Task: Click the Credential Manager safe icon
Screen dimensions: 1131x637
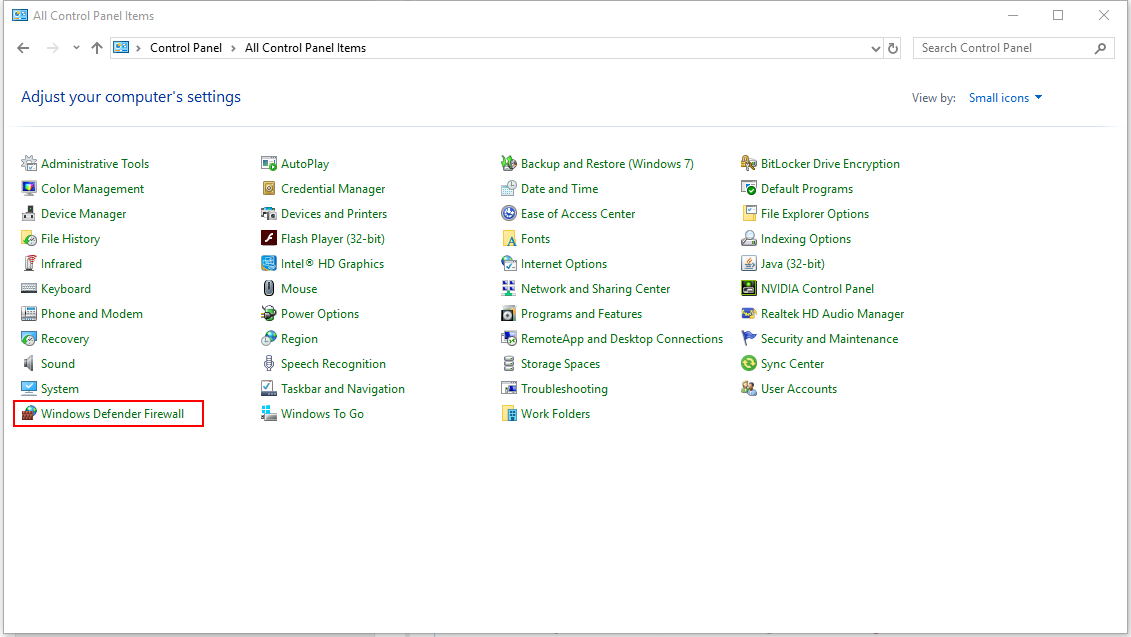Action: click(x=269, y=189)
